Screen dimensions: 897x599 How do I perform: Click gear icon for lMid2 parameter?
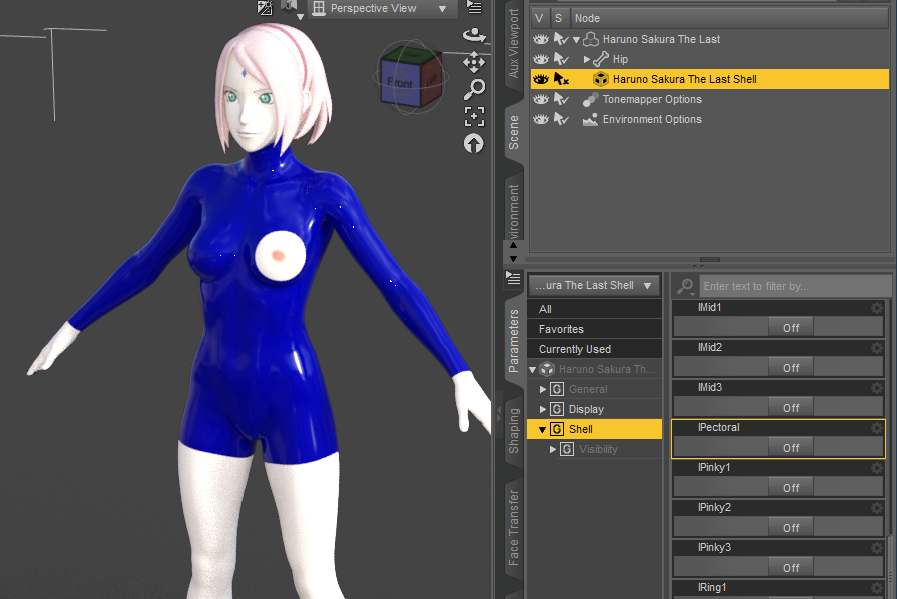(876, 348)
